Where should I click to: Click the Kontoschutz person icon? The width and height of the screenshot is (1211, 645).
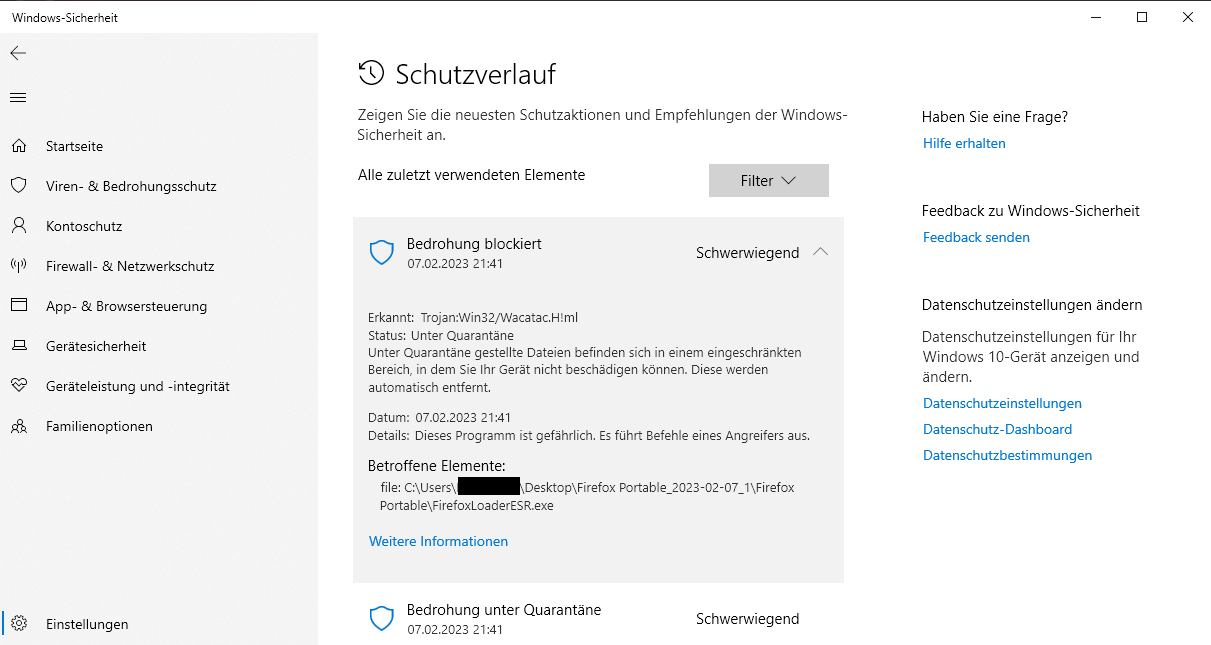pyautogui.click(x=18, y=226)
